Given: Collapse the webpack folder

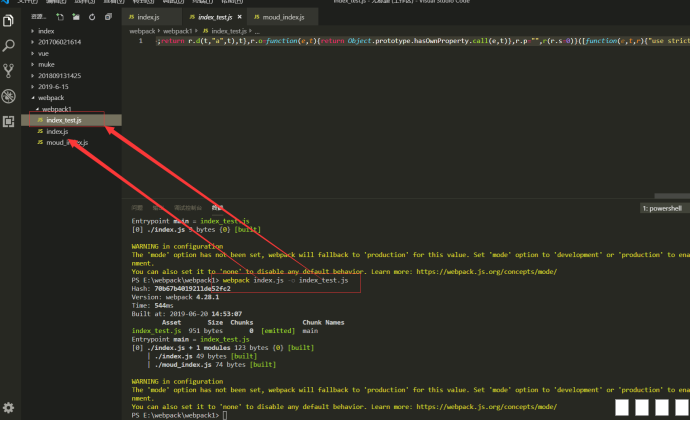Looking at the screenshot, I should [49, 98].
